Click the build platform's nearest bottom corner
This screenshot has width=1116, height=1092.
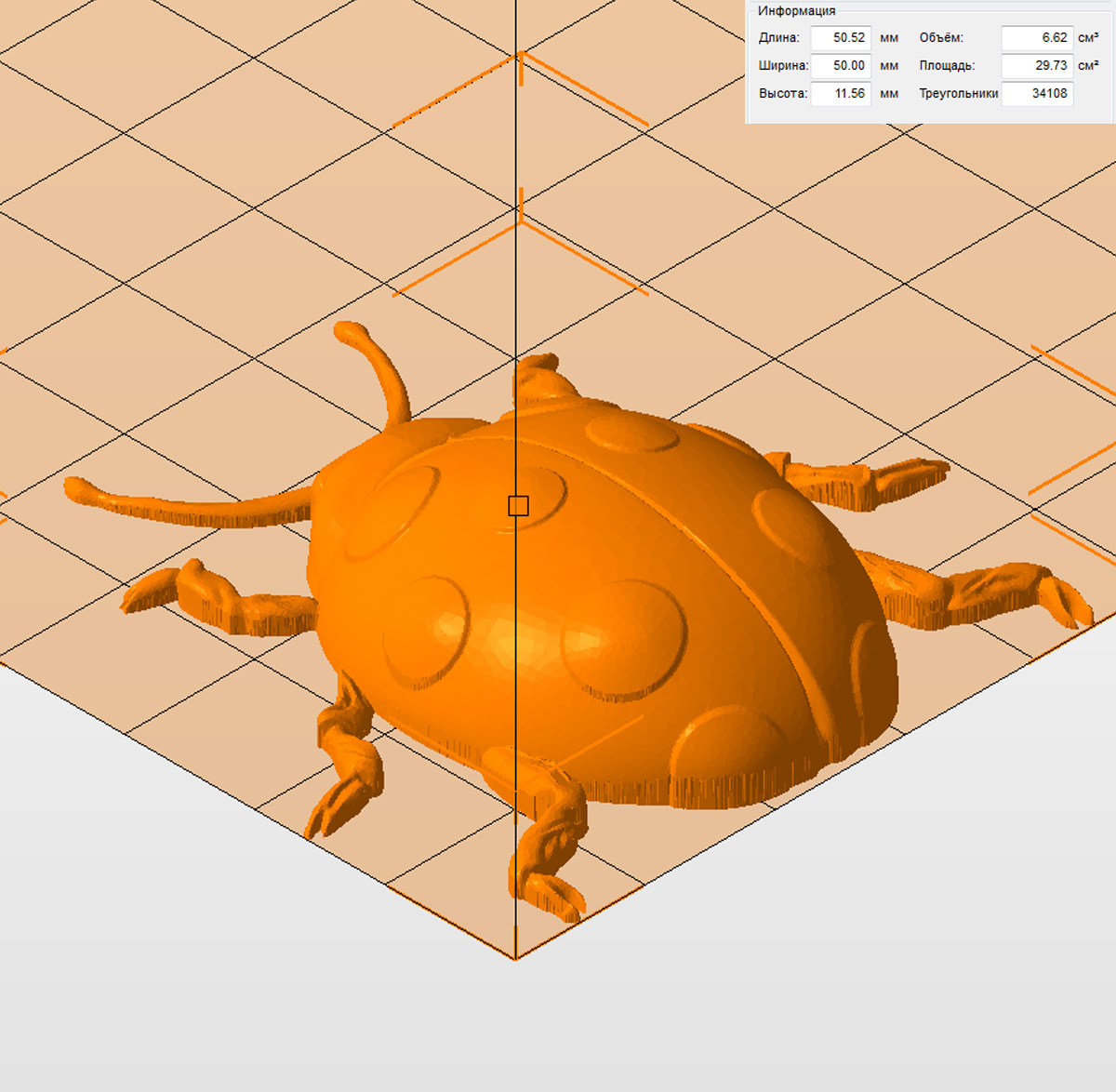click(x=515, y=958)
